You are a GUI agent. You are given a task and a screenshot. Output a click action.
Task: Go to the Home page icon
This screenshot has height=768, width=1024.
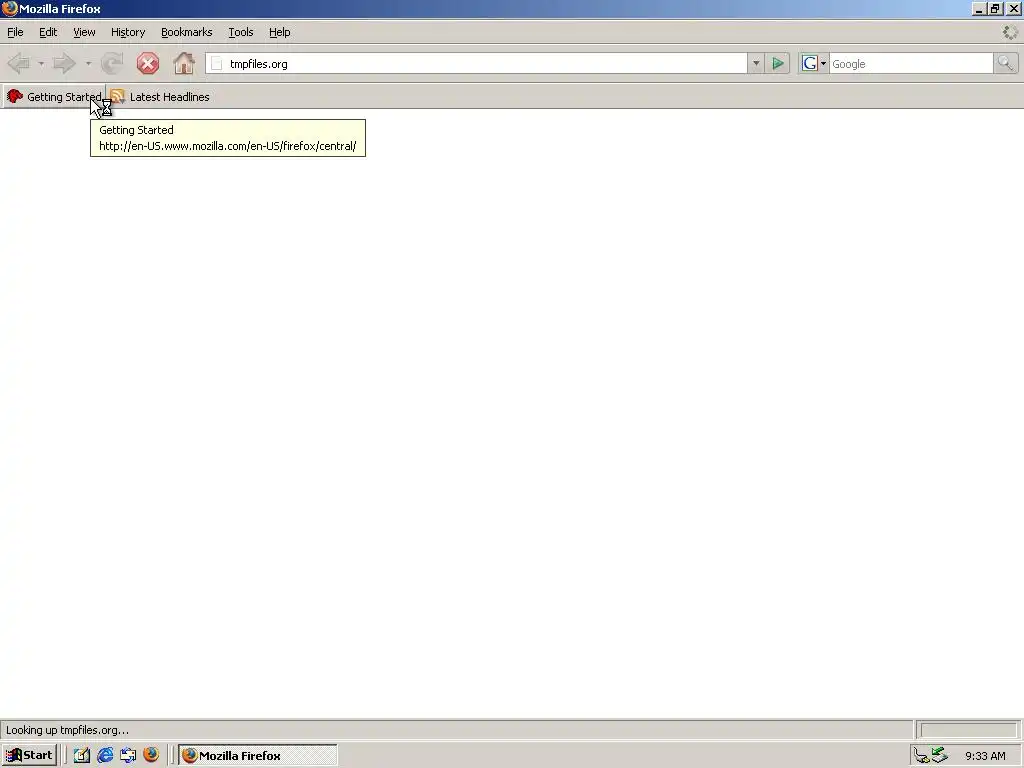184,63
